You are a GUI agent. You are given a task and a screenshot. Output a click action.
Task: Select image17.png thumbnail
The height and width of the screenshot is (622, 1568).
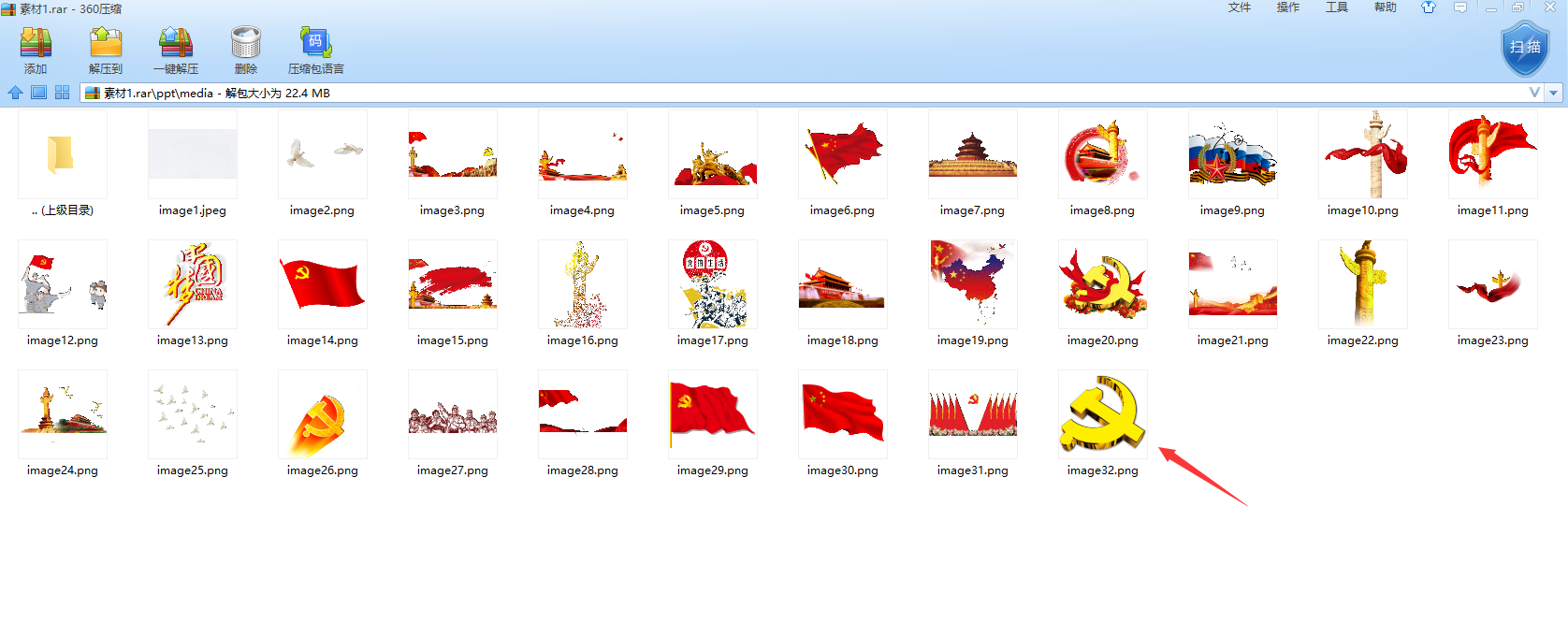point(713,284)
